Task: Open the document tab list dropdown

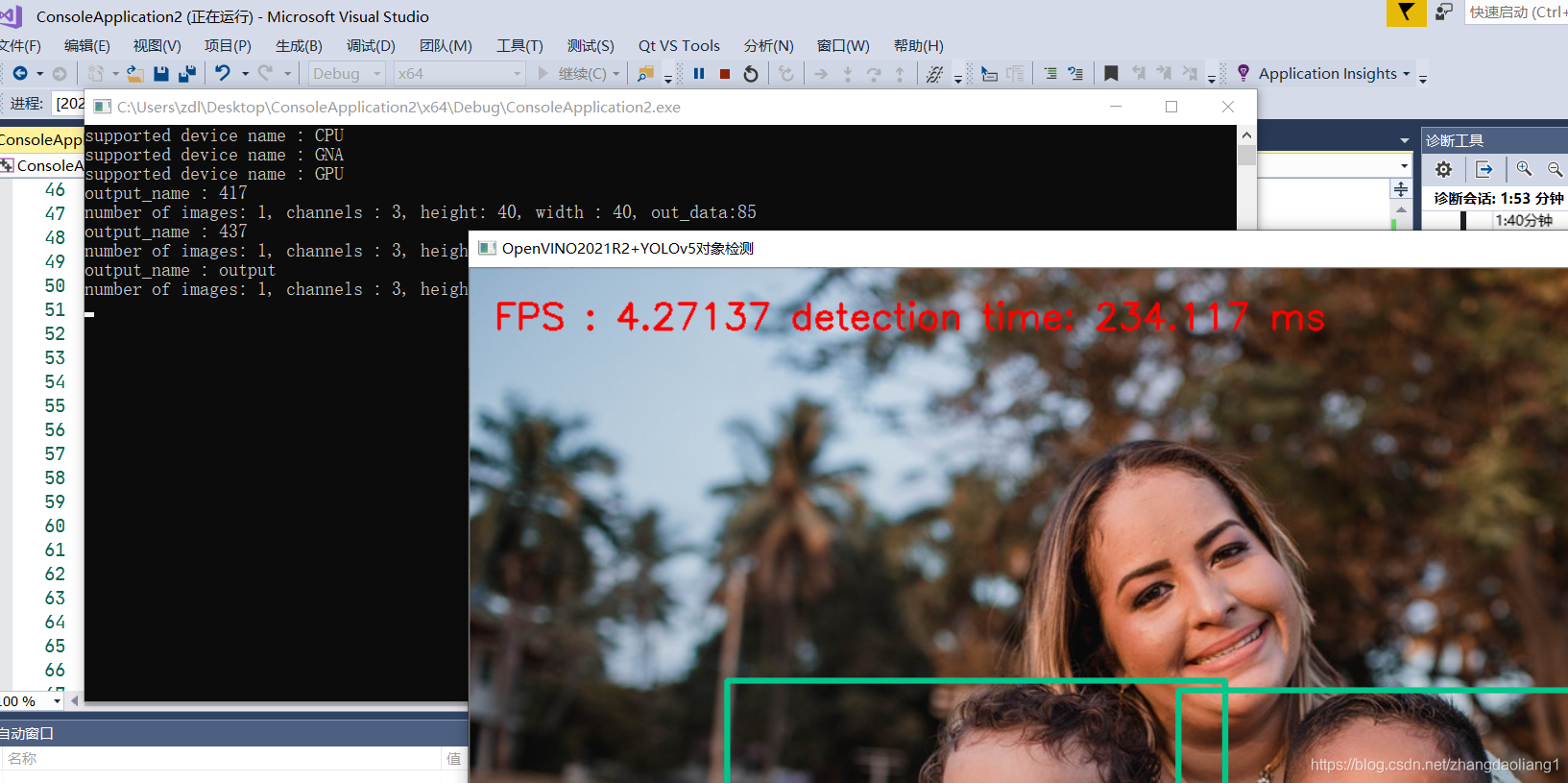Action: pyautogui.click(x=1405, y=140)
